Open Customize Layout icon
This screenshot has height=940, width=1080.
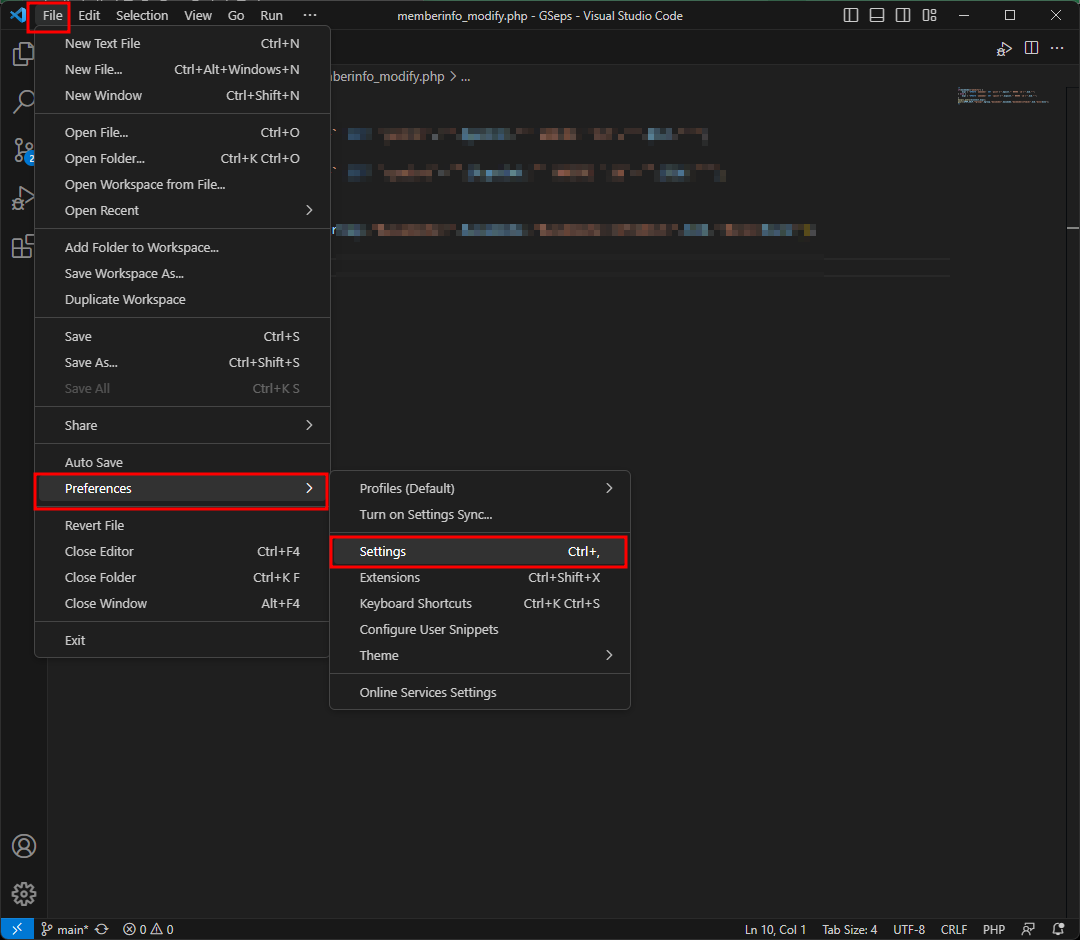pyautogui.click(x=929, y=15)
